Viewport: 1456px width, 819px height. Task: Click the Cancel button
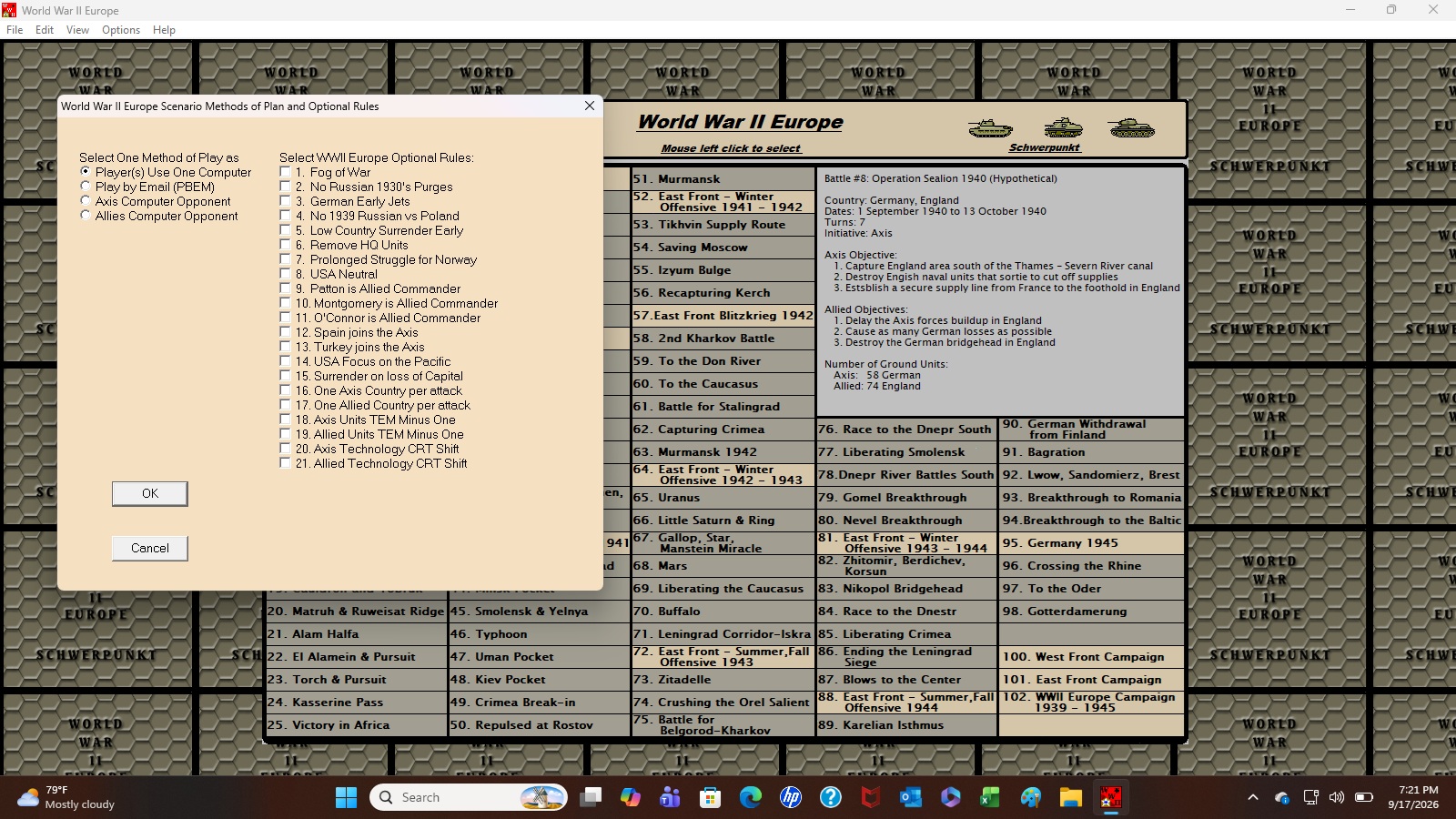(x=150, y=548)
